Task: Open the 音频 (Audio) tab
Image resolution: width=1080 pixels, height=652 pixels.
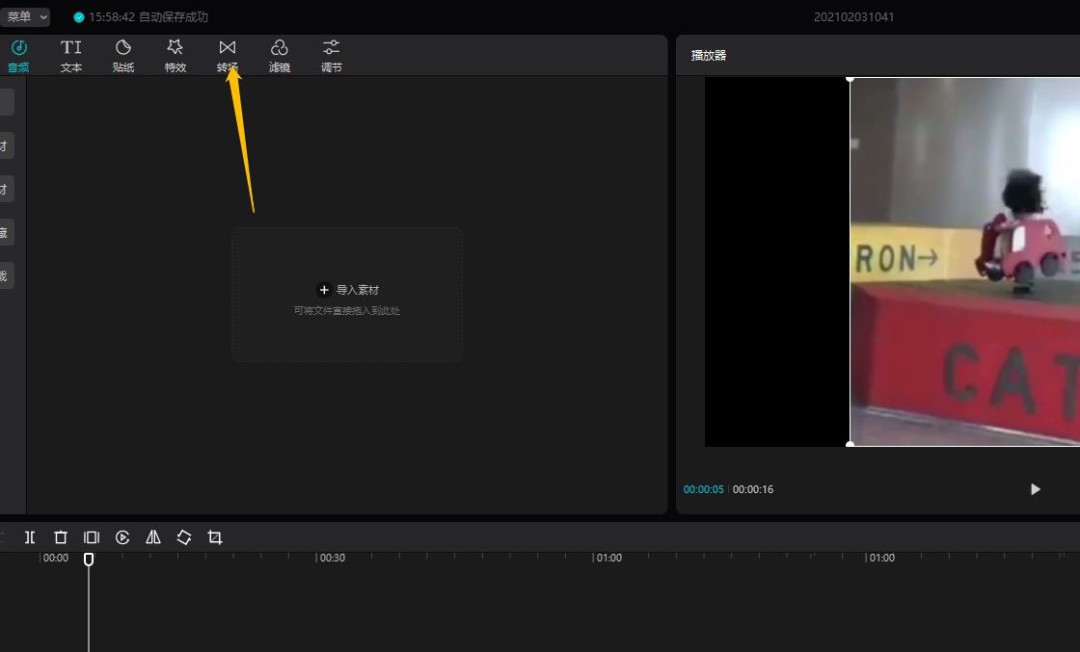Action: click(18, 55)
